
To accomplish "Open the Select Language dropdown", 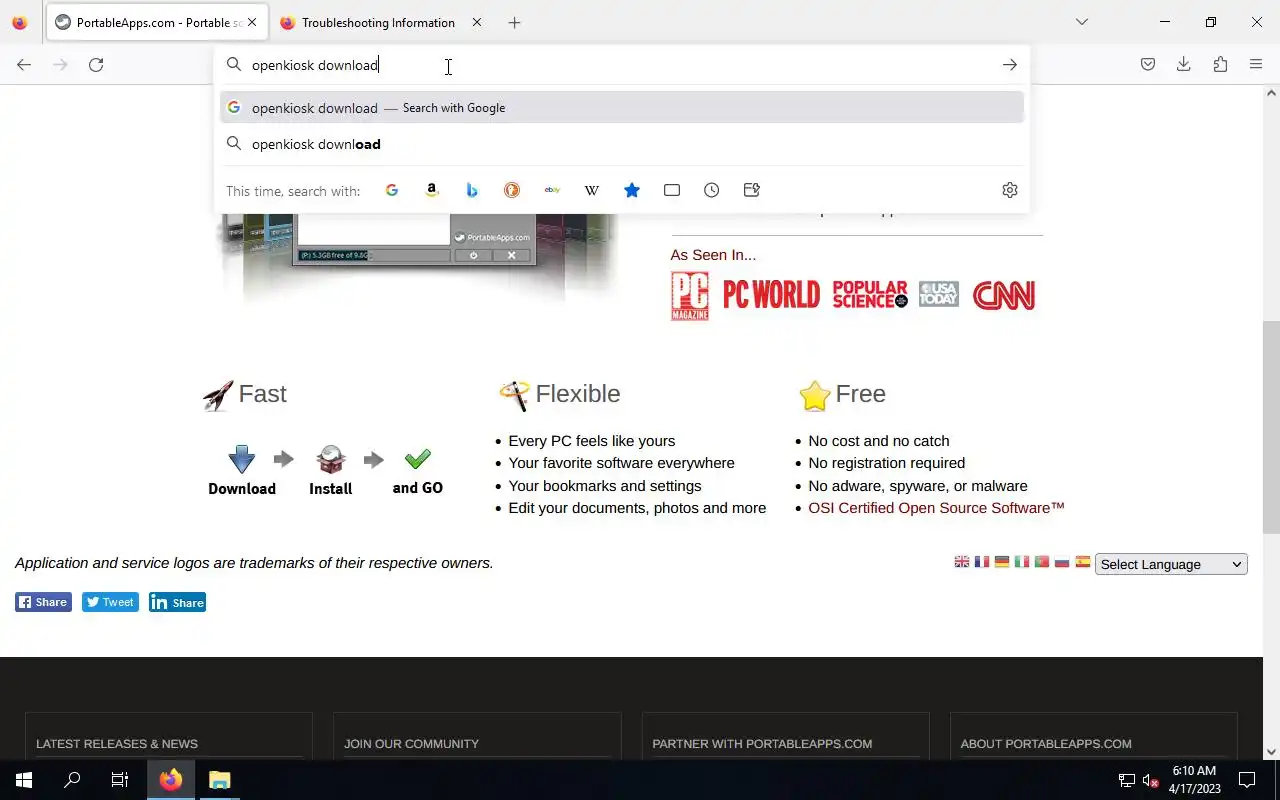I will pos(1171,564).
